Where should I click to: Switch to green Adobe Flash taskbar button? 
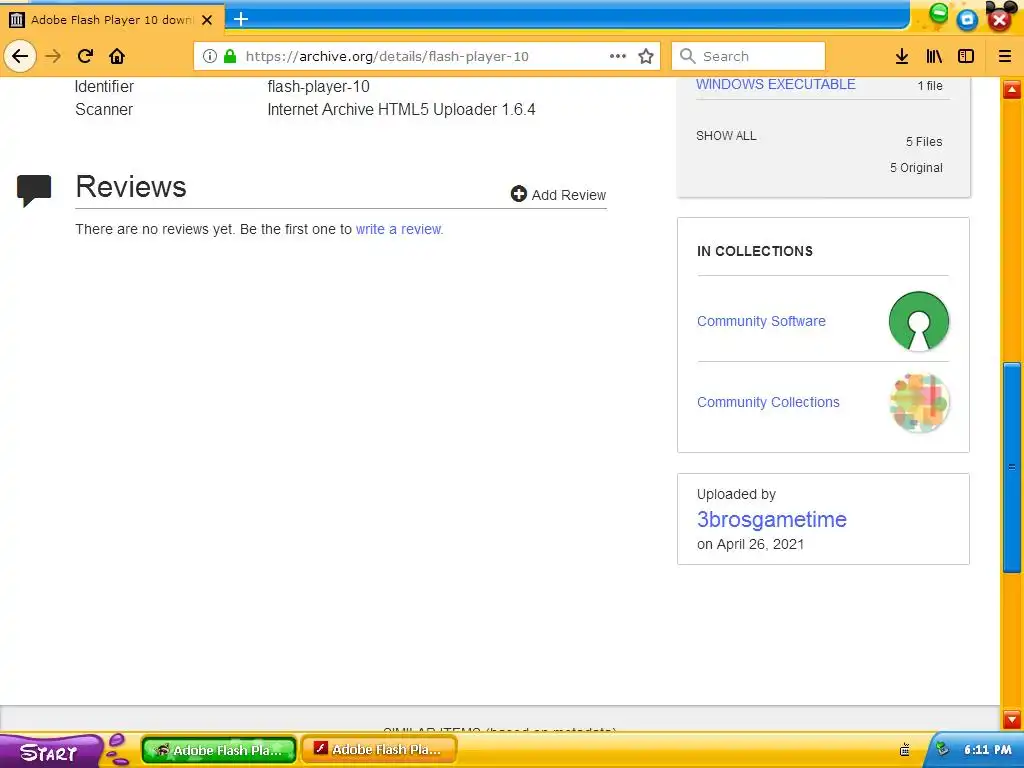(x=219, y=750)
